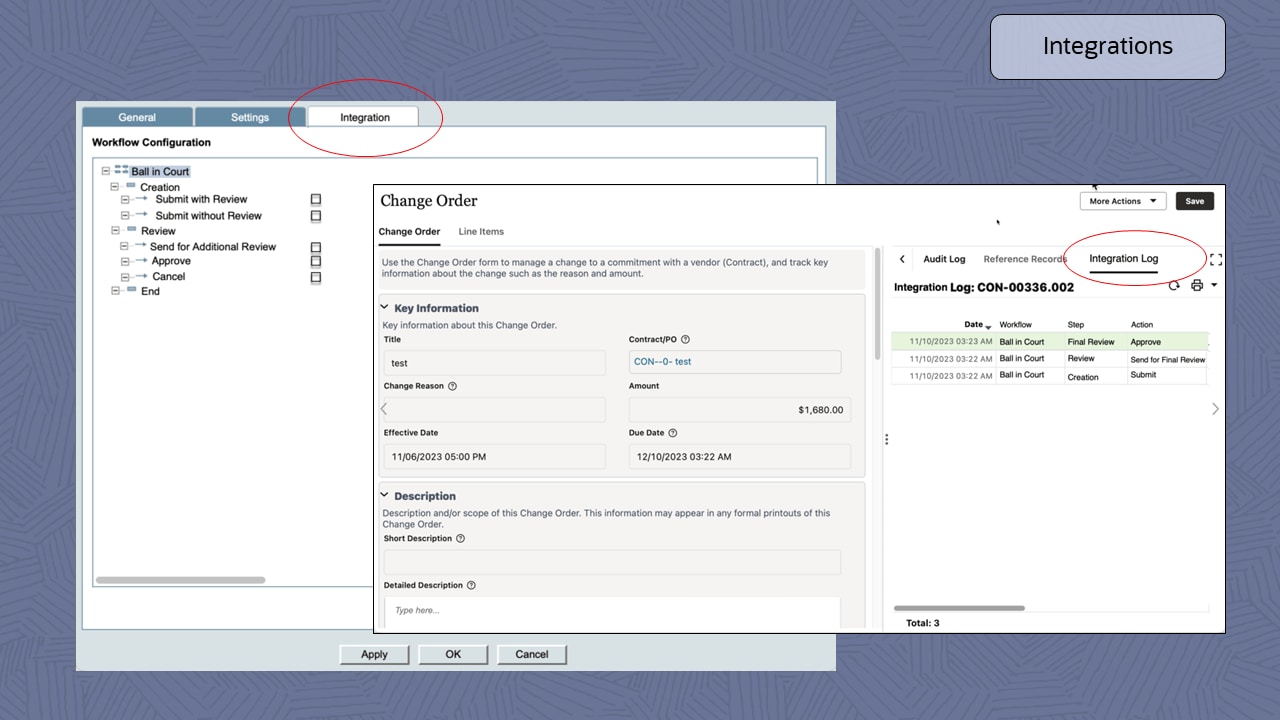Click the help icon next to Change Reason

point(452,386)
